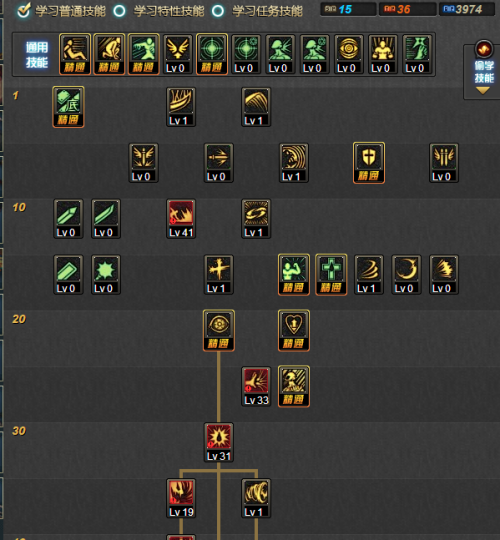Click the mastered green cross skill
Screen dimensions: 500x540
[x=331, y=275]
